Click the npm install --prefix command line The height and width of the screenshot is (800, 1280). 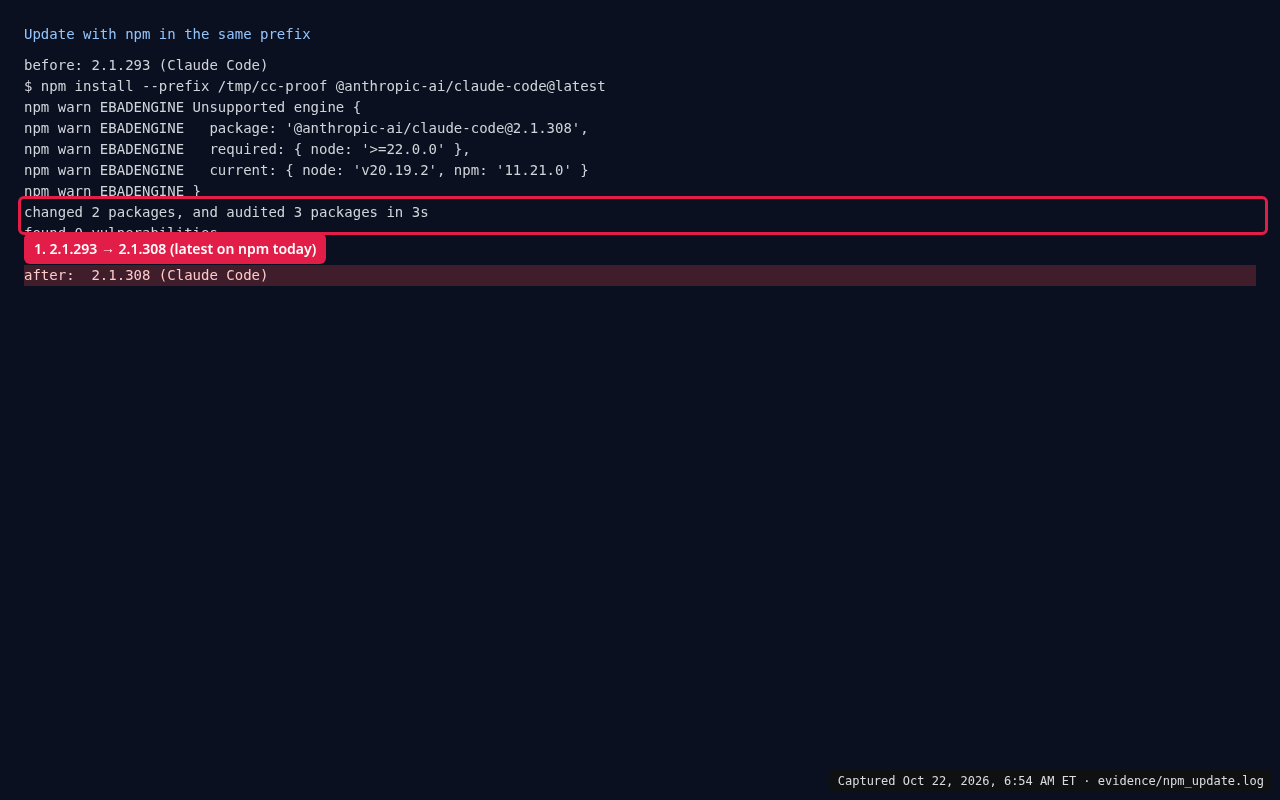[x=315, y=86]
